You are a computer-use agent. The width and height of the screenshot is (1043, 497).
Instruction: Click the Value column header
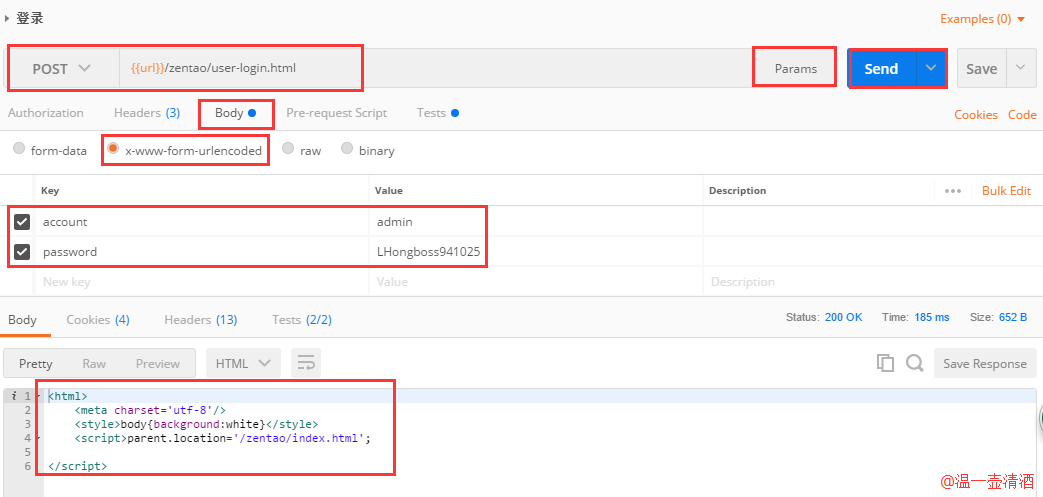point(388,190)
